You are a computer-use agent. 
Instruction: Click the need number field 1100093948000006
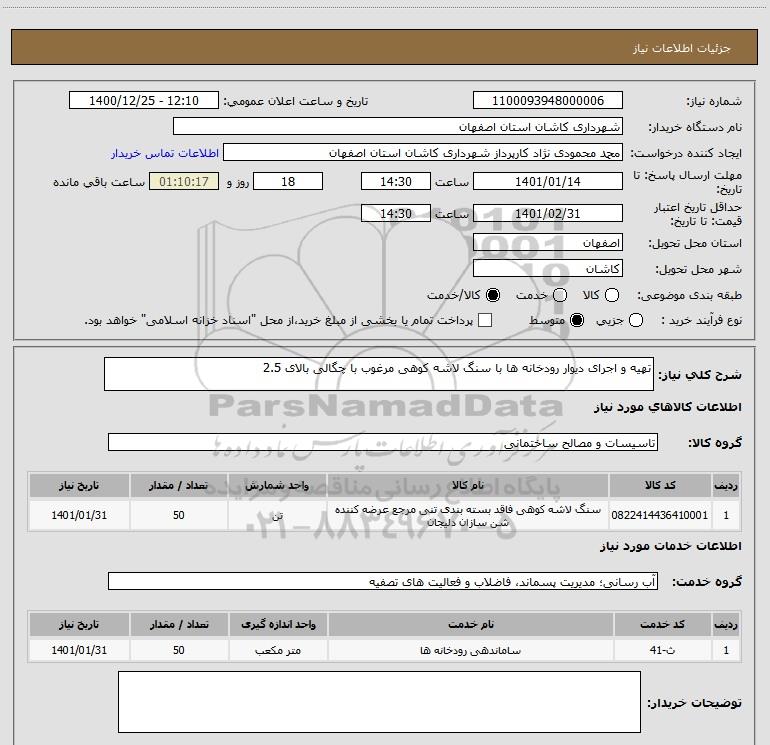coord(548,101)
